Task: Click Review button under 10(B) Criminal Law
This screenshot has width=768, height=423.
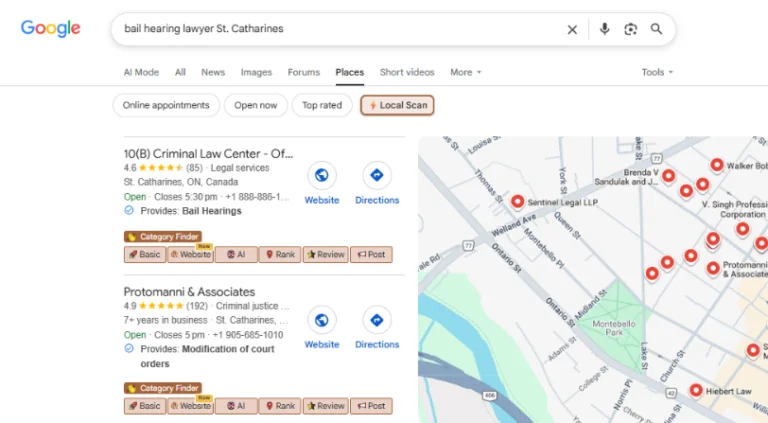Action: [x=326, y=255]
